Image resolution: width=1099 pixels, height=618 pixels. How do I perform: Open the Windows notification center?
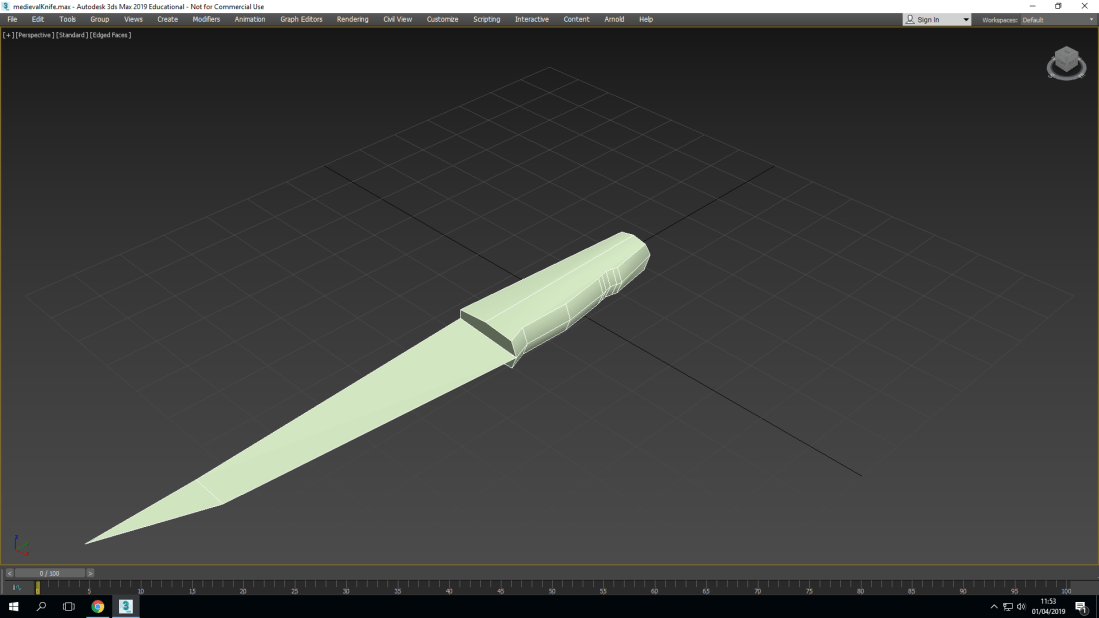pyautogui.click(x=1081, y=607)
